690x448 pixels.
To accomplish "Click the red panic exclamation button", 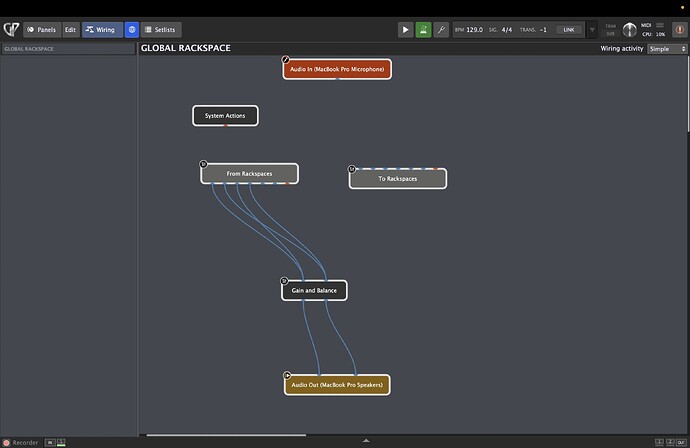I will tap(679, 29).
